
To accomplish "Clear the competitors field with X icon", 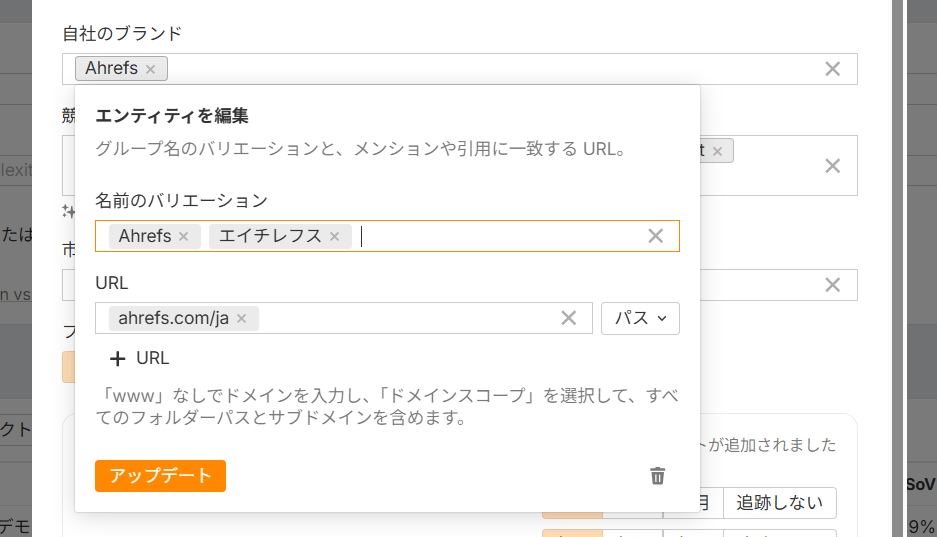I will pyautogui.click(x=832, y=166).
